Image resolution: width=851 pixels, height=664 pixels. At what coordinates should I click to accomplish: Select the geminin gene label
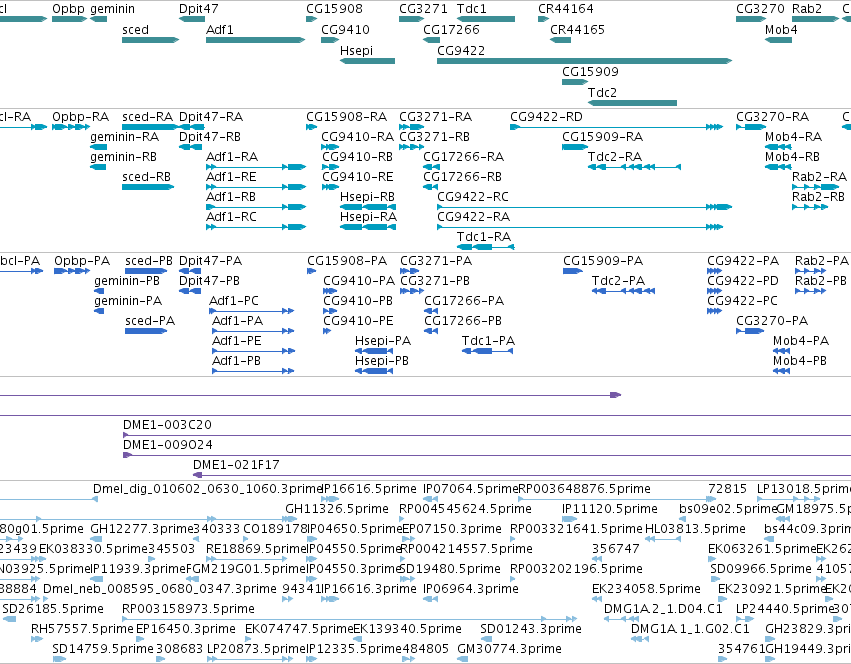click(x=112, y=9)
